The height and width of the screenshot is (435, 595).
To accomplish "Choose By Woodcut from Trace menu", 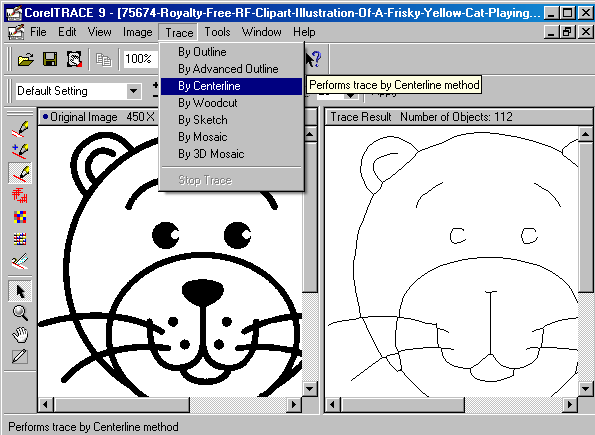I will click(231, 103).
